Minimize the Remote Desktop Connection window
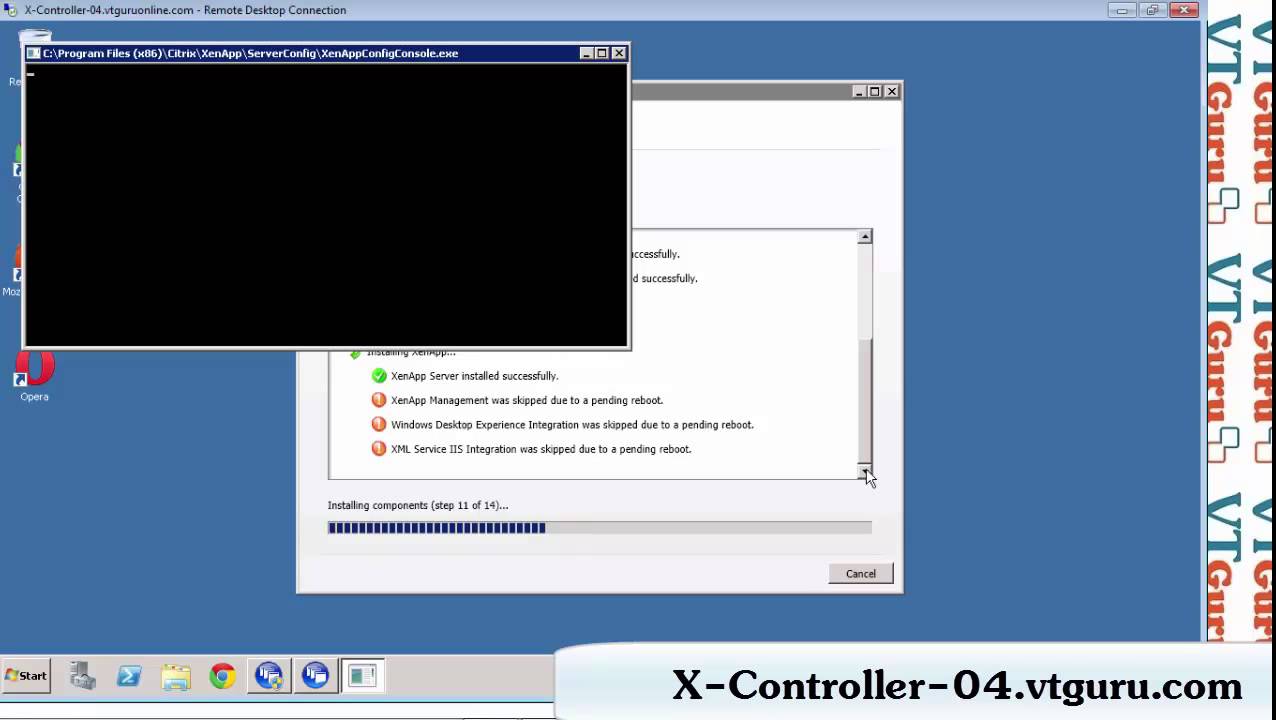Viewport: 1276px width, 720px height. point(1122,10)
